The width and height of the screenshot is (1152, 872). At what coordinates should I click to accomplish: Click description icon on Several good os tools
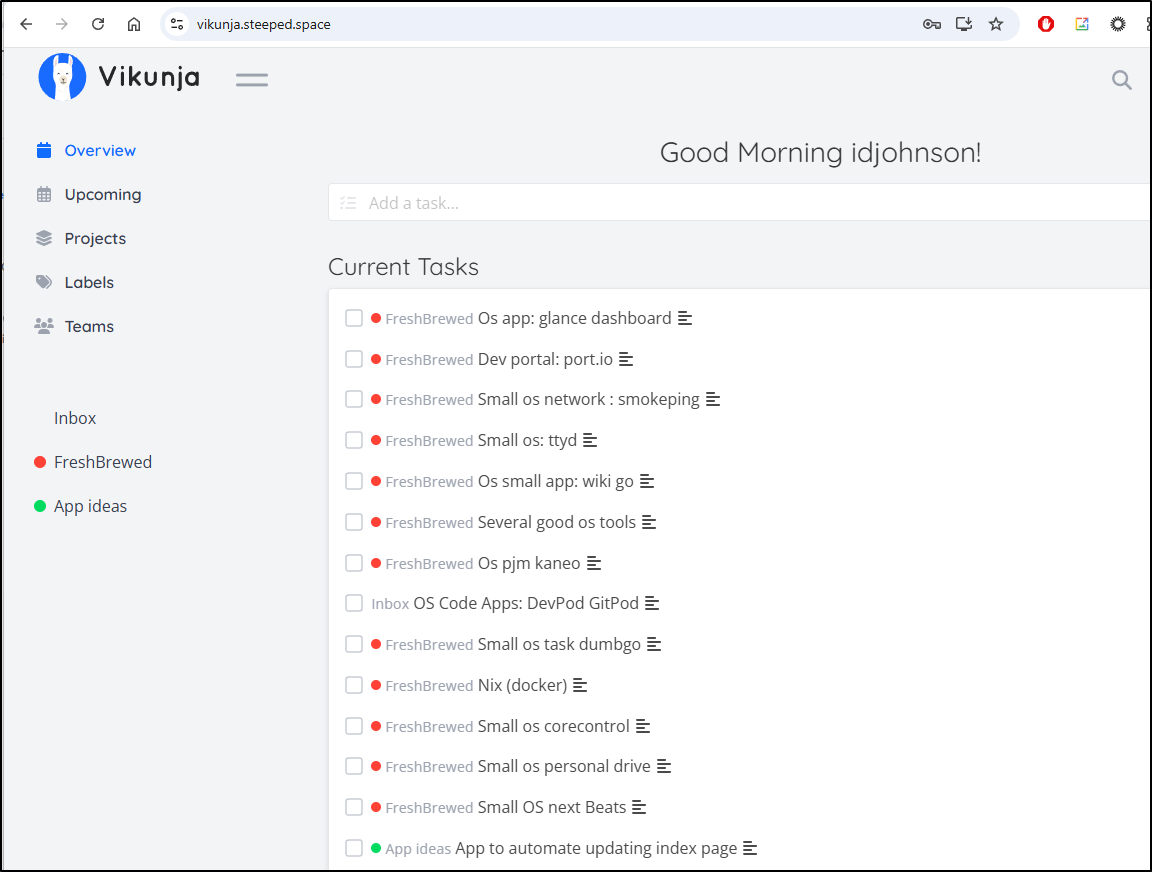(649, 522)
